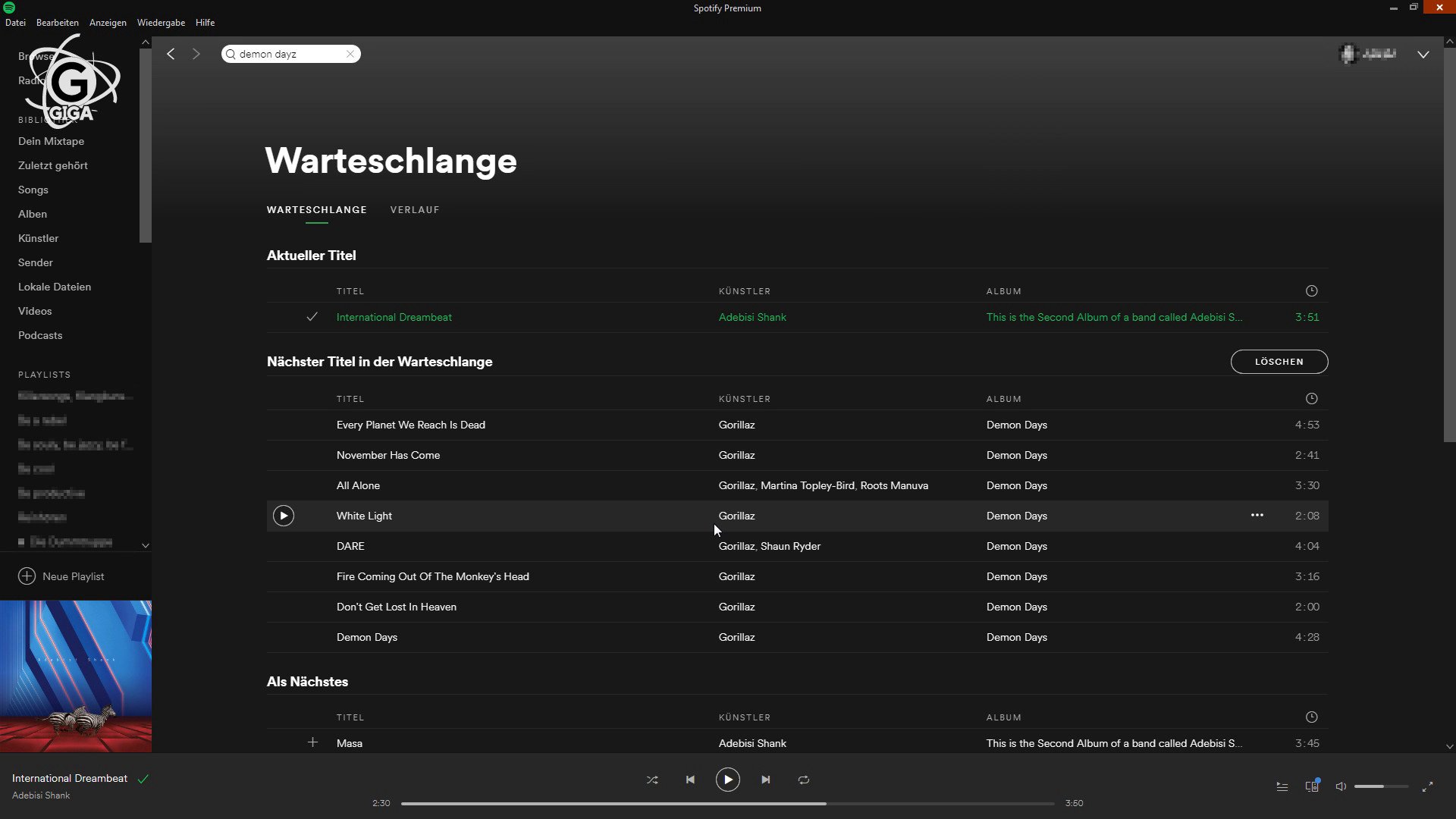Click the main content vertical scrollbar
Image resolution: width=1456 pixels, height=819 pixels.
tap(1449, 245)
